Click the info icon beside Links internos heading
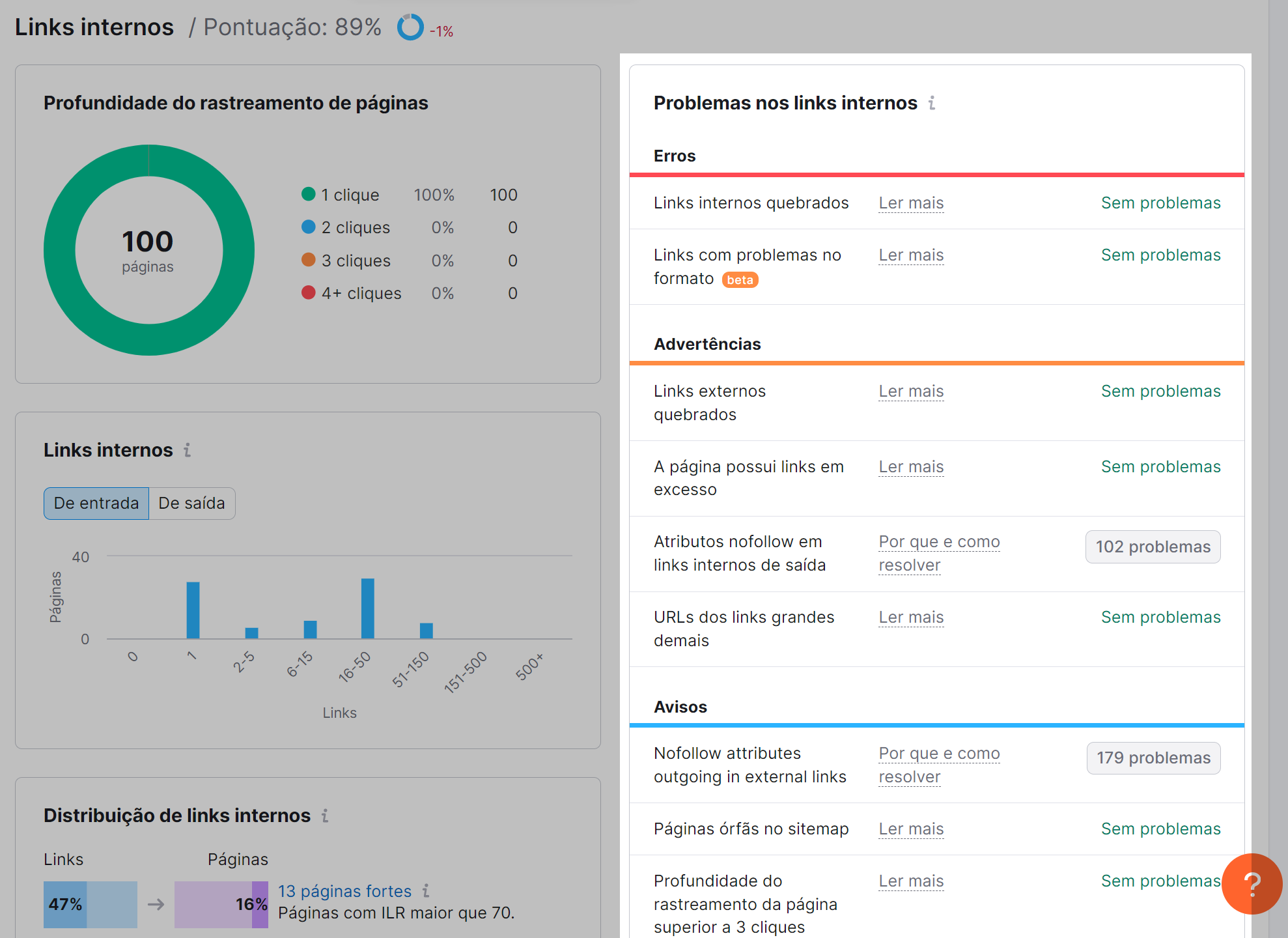Screen dimensions: 1288x938 pyautogui.click(x=188, y=450)
